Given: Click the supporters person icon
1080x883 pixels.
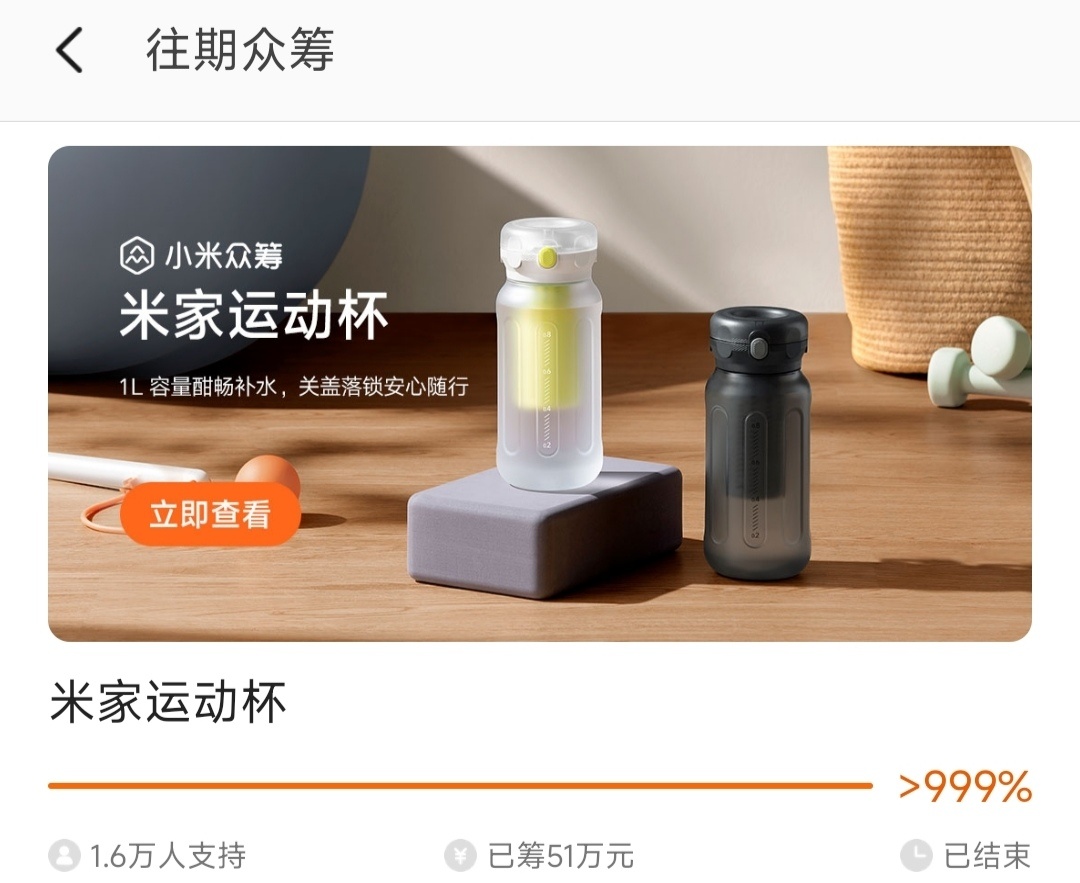Looking at the screenshot, I should tap(64, 855).
